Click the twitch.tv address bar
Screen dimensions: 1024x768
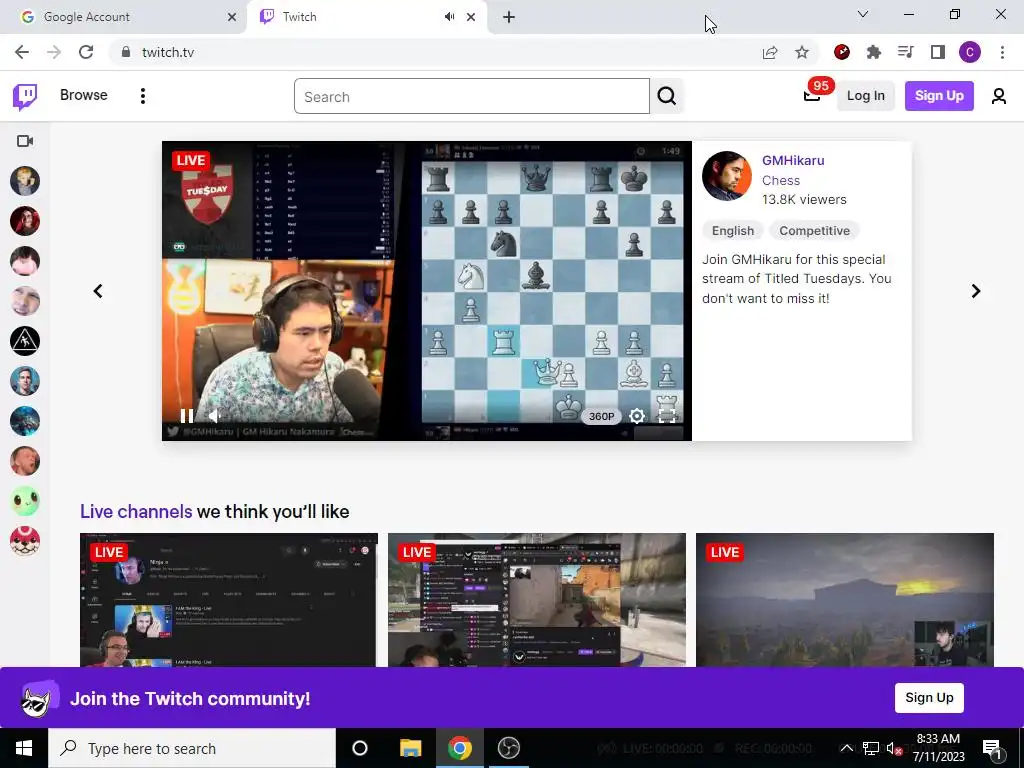point(433,52)
